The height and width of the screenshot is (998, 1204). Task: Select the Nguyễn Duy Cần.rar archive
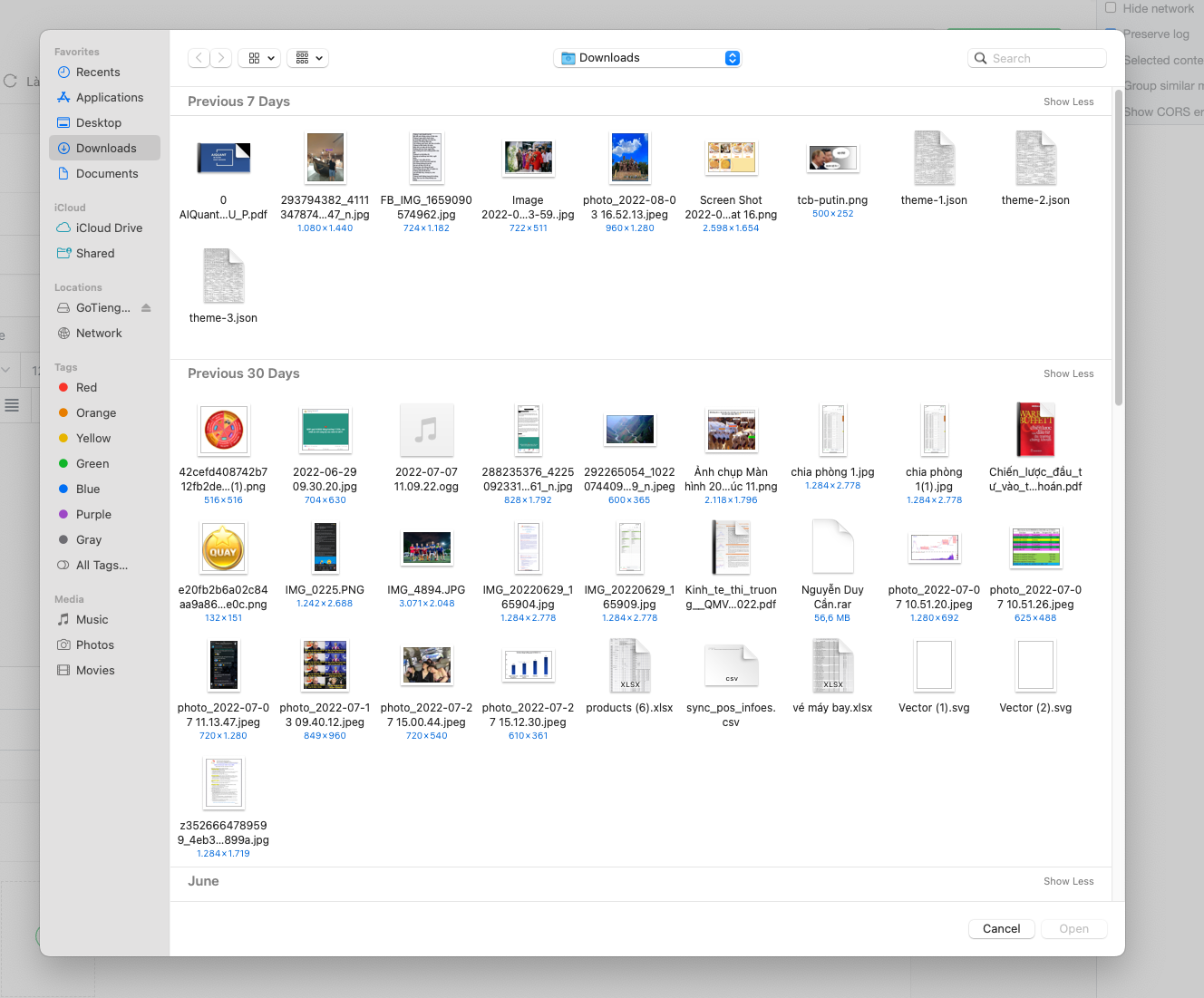832,547
